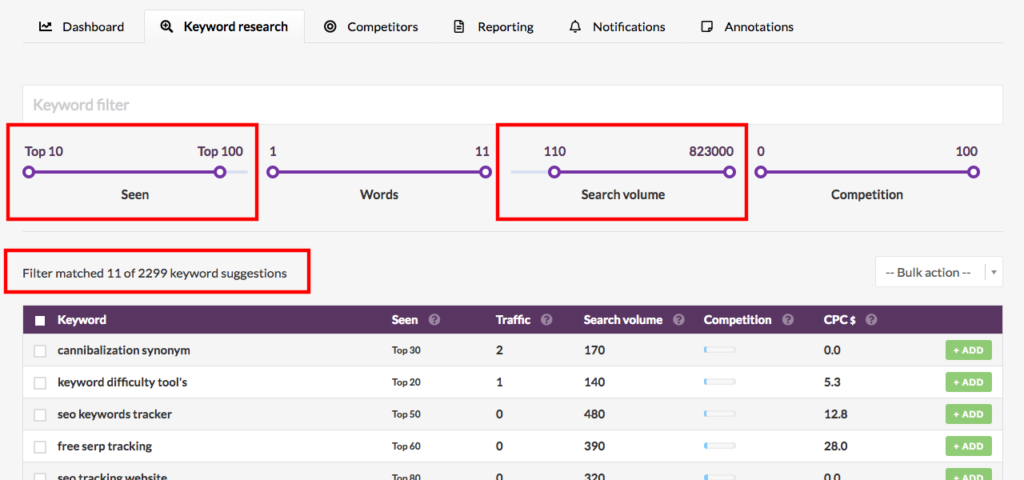Click the document icon on Reporting tab
Image resolution: width=1024 pixels, height=480 pixels.
[459, 27]
